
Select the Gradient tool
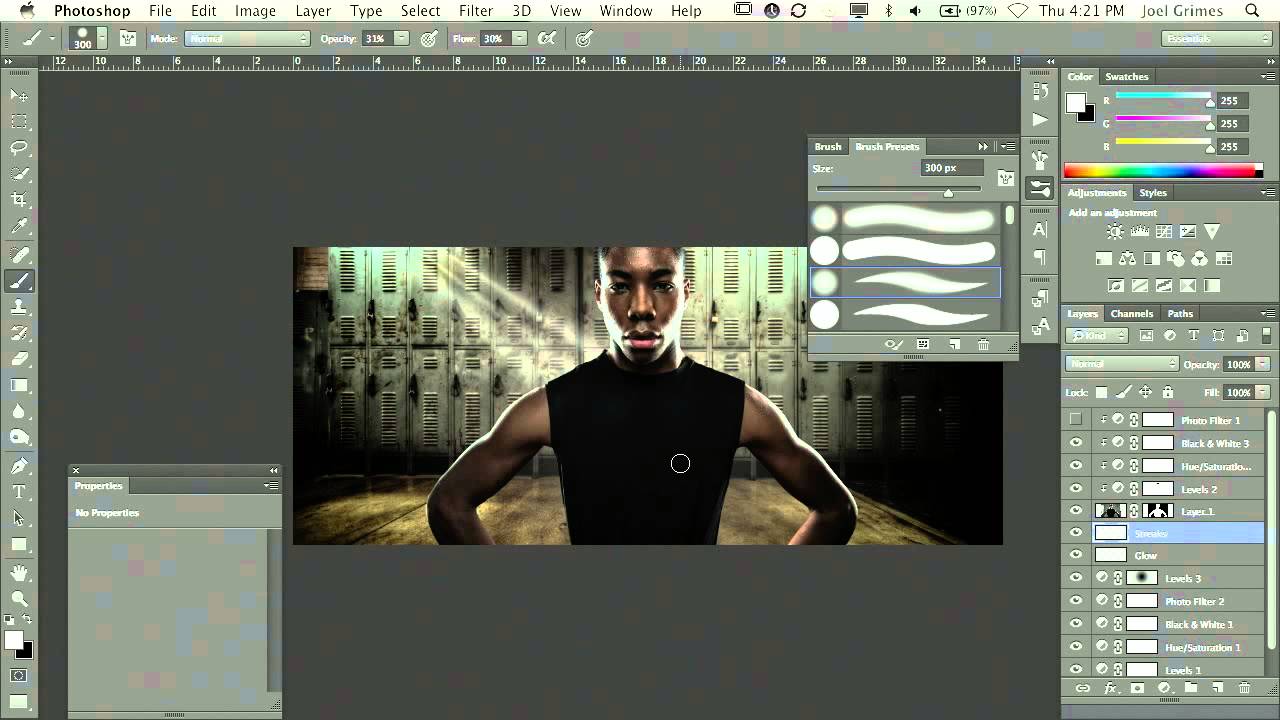point(19,385)
